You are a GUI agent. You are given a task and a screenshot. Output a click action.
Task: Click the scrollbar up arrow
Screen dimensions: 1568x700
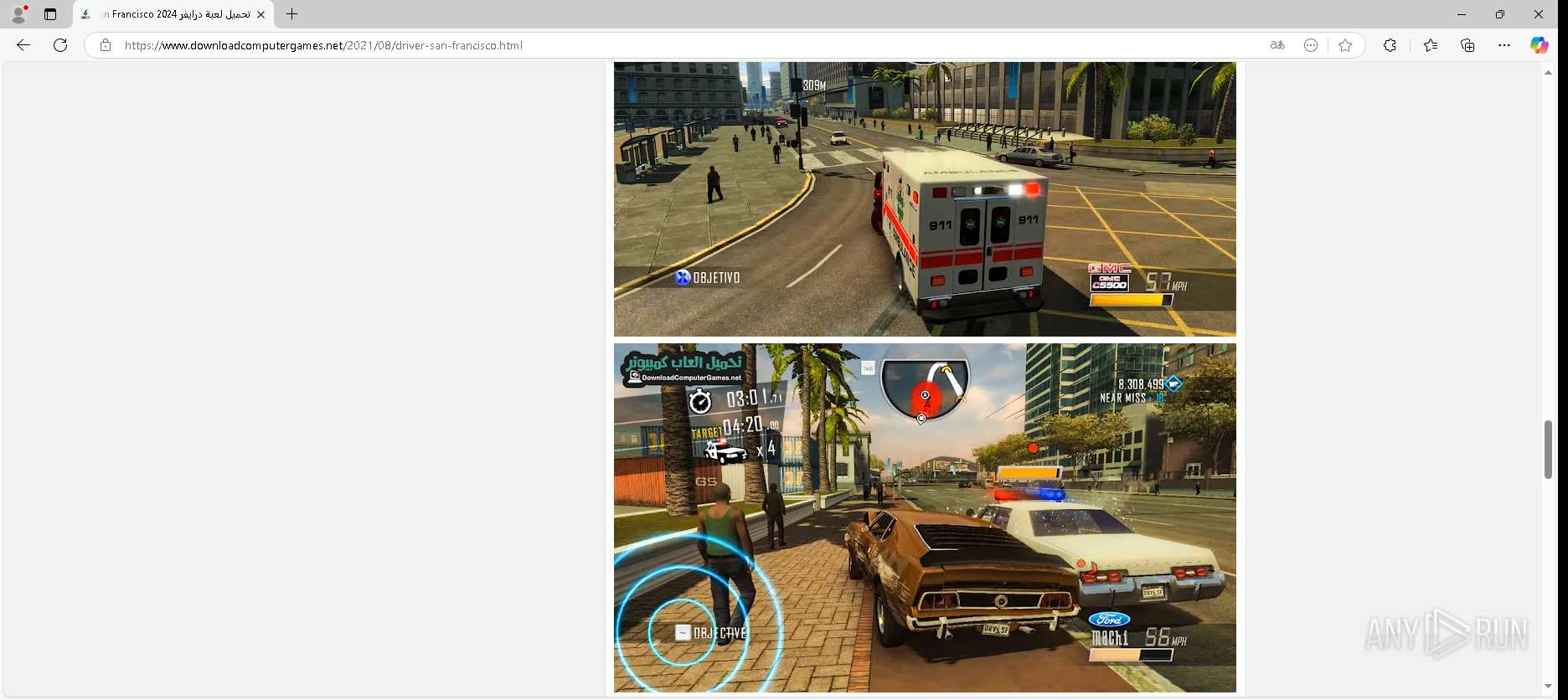pyautogui.click(x=1548, y=73)
